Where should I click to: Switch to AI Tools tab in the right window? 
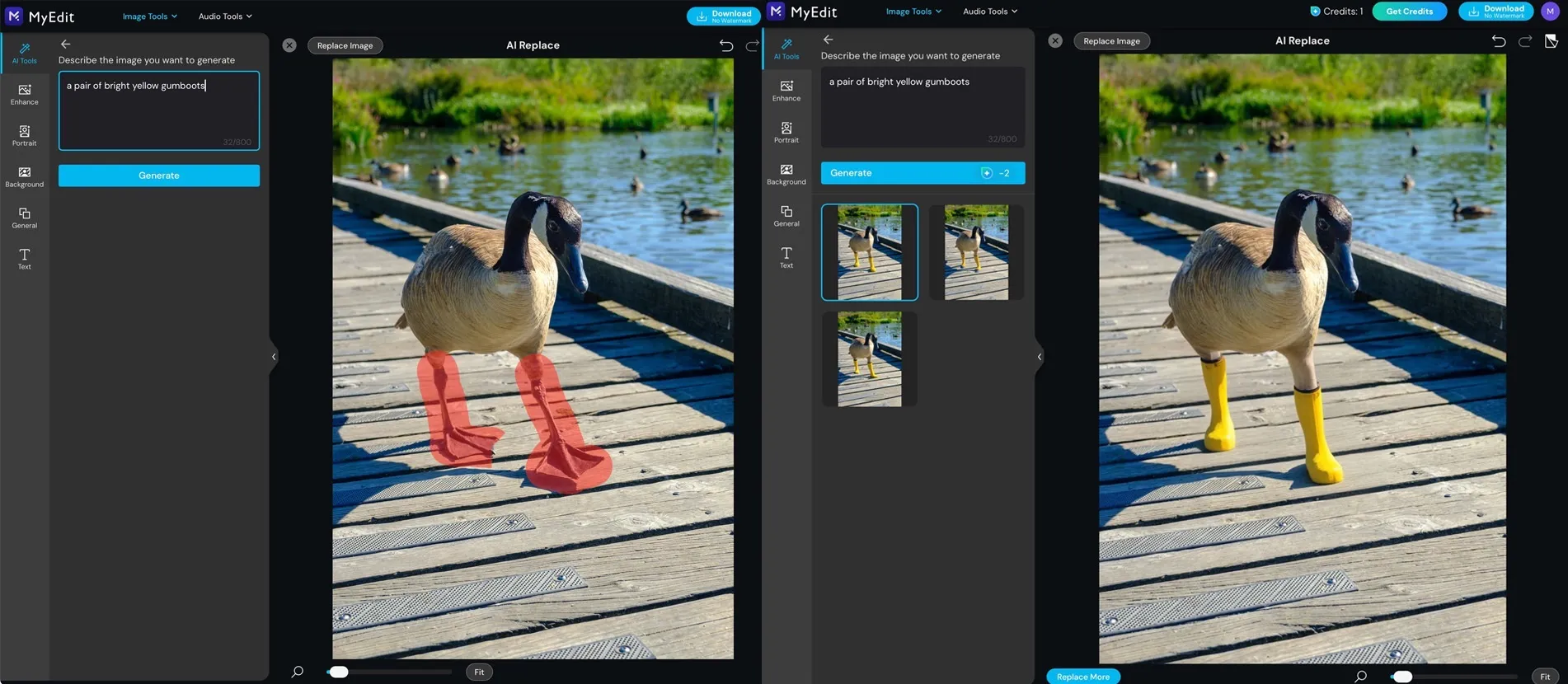786,49
